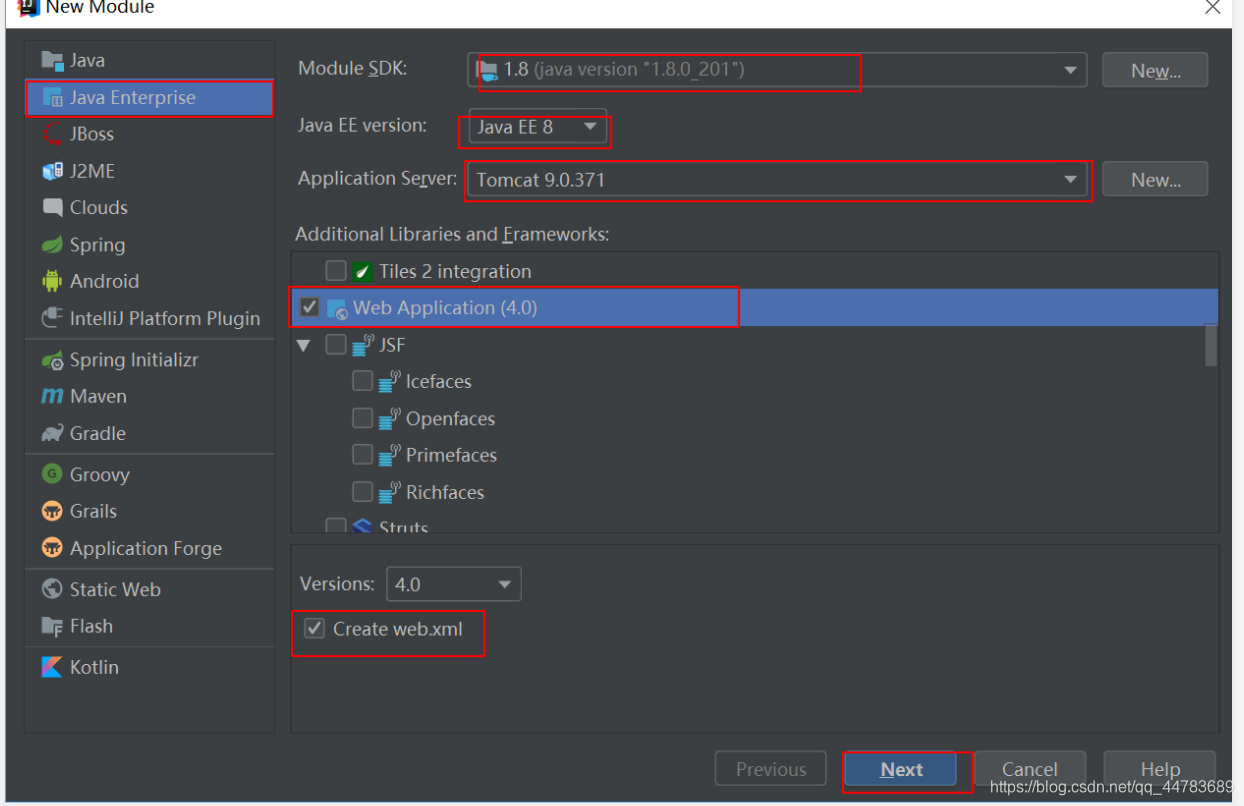
Task: Enable the Tiles 2 integration checkbox
Action: pyautogui.click(x=336, y=271)
